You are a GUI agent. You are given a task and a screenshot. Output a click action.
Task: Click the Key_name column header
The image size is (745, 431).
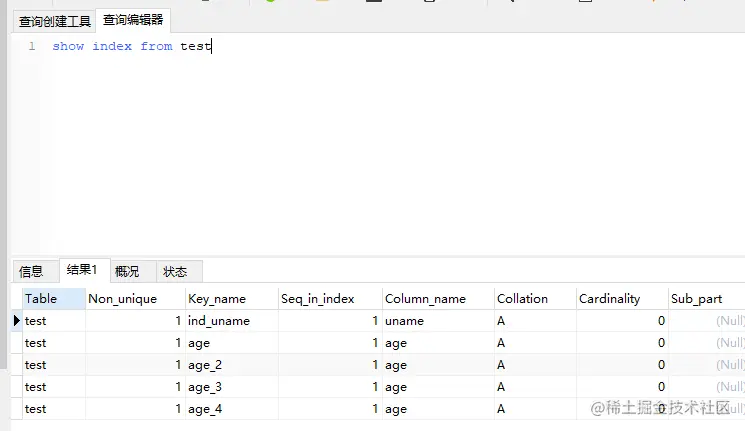point(232,298)
